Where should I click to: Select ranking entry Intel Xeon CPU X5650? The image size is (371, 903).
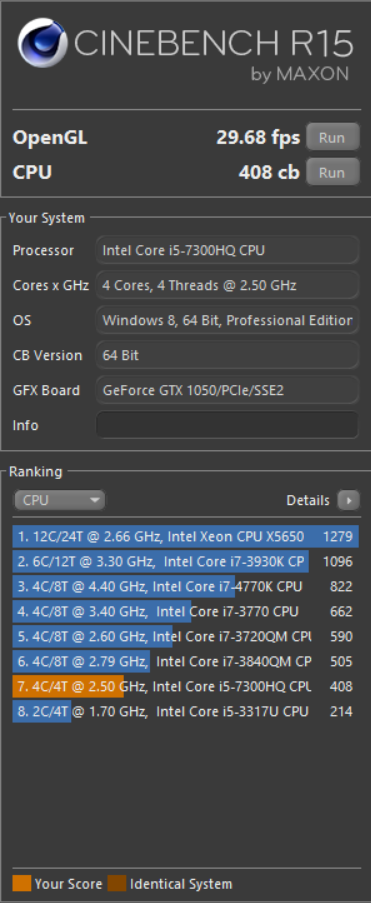pos(186,537)
